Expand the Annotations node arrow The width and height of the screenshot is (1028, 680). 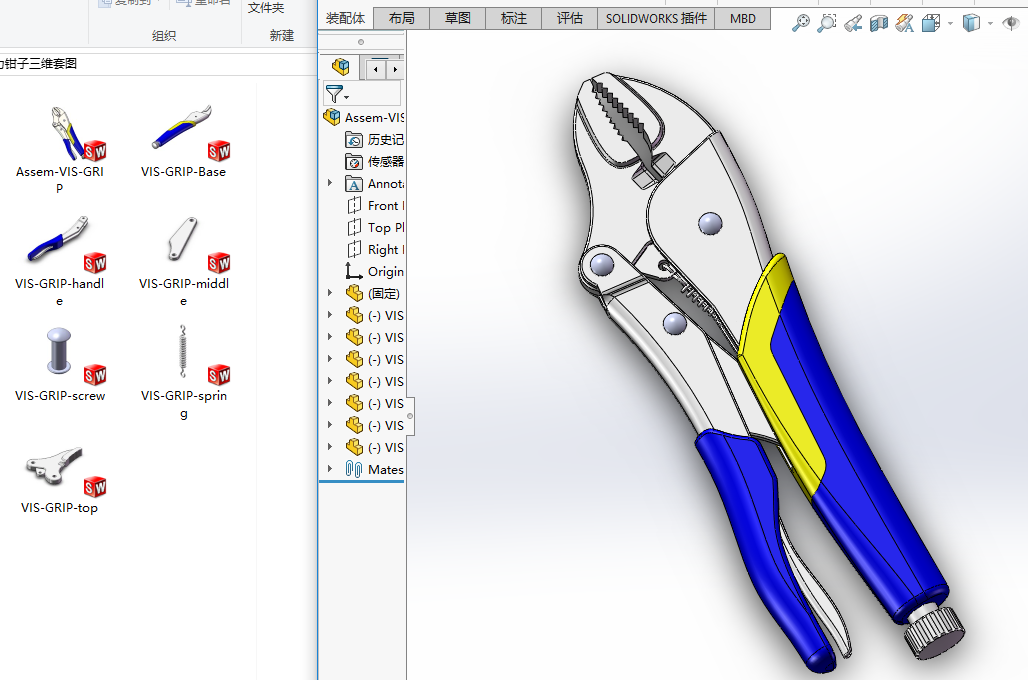click(330, 184)
